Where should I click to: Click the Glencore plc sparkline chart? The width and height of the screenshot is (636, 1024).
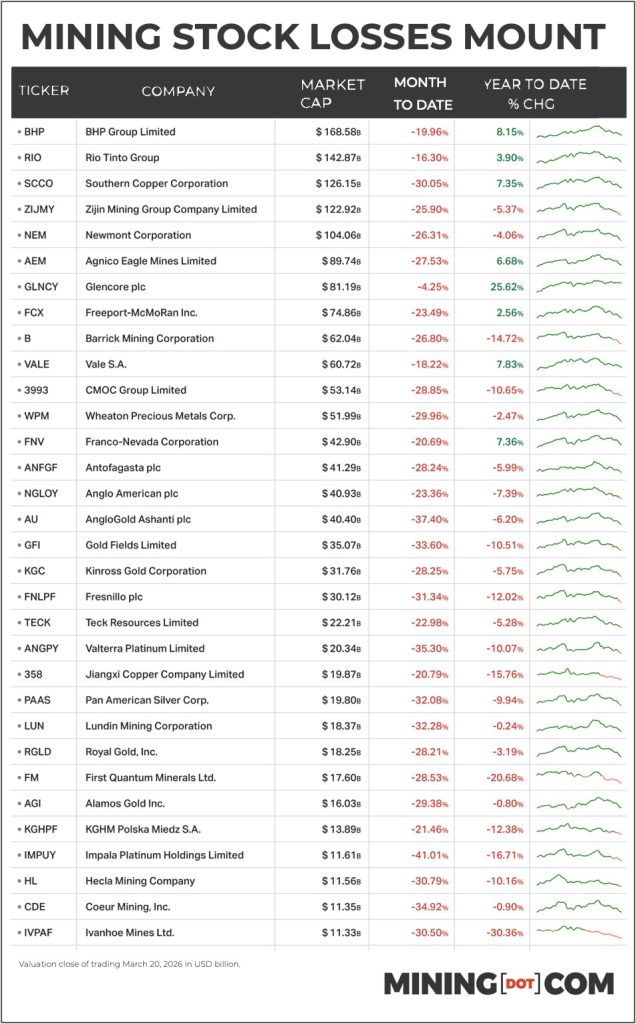click(x=579, y=286)
